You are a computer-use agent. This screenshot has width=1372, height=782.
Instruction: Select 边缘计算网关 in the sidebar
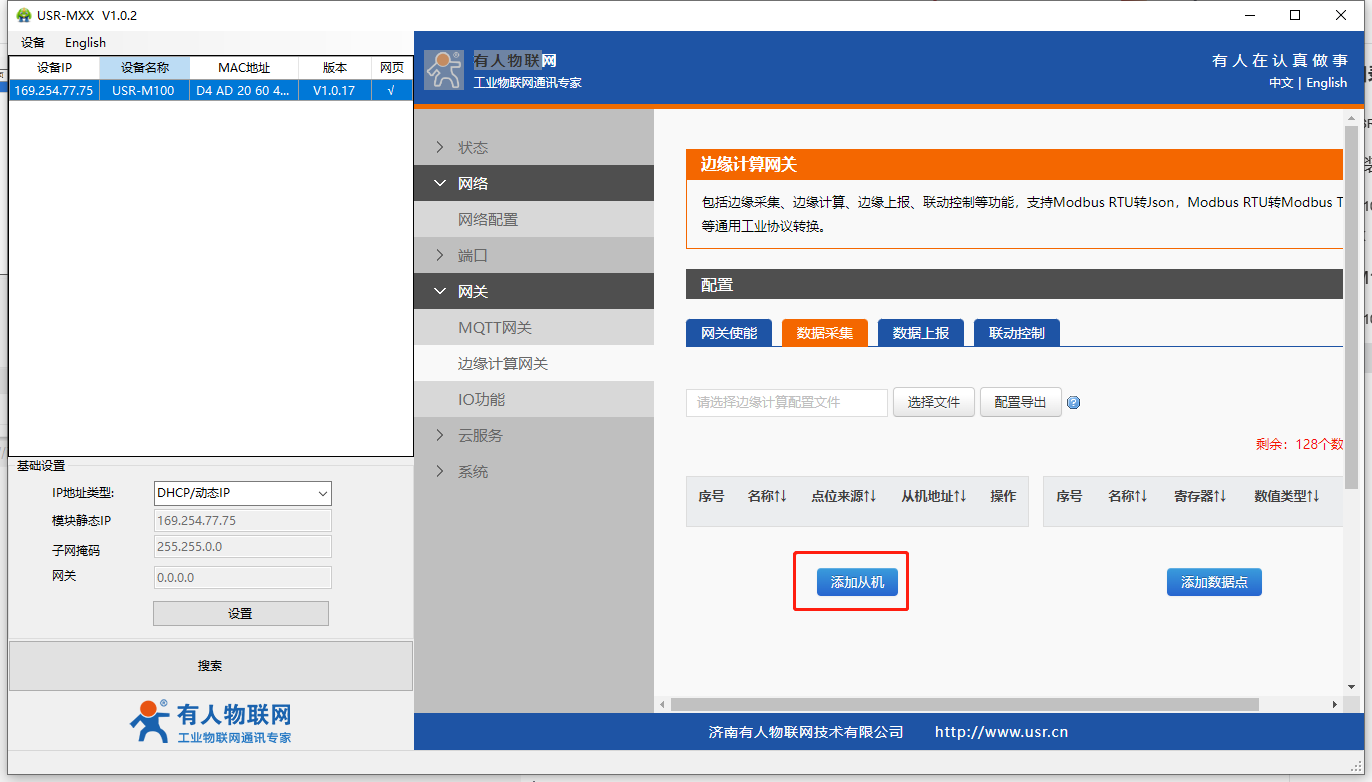tap(534, 364)
